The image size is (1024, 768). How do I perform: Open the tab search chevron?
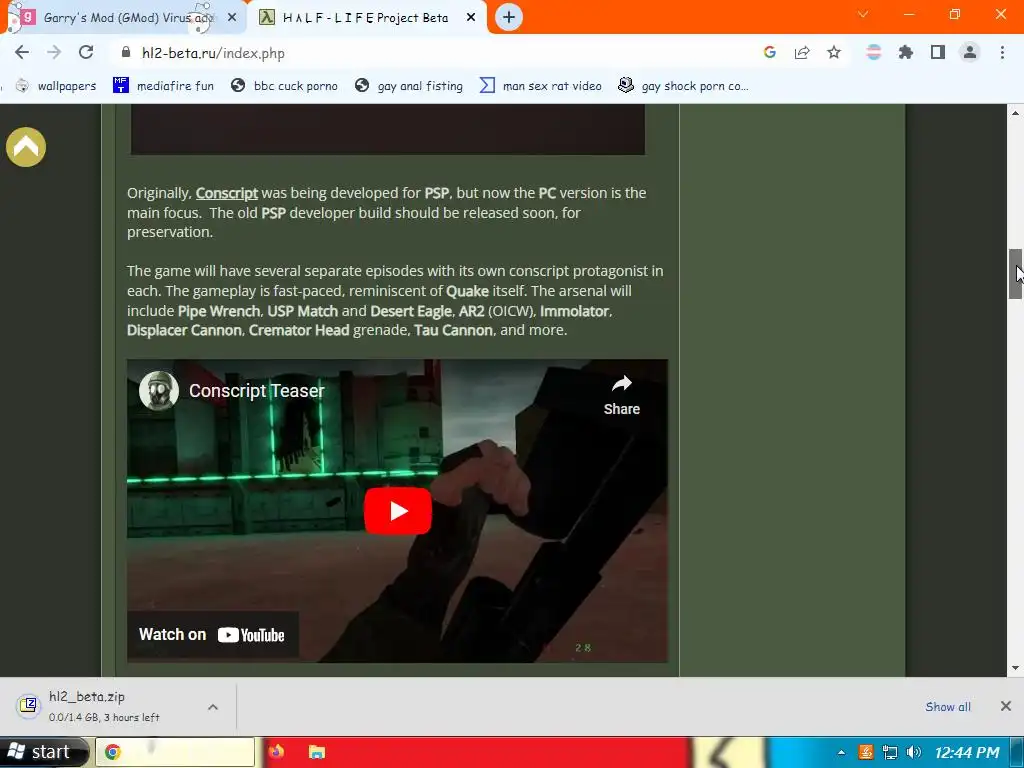(x=863, y=14)
